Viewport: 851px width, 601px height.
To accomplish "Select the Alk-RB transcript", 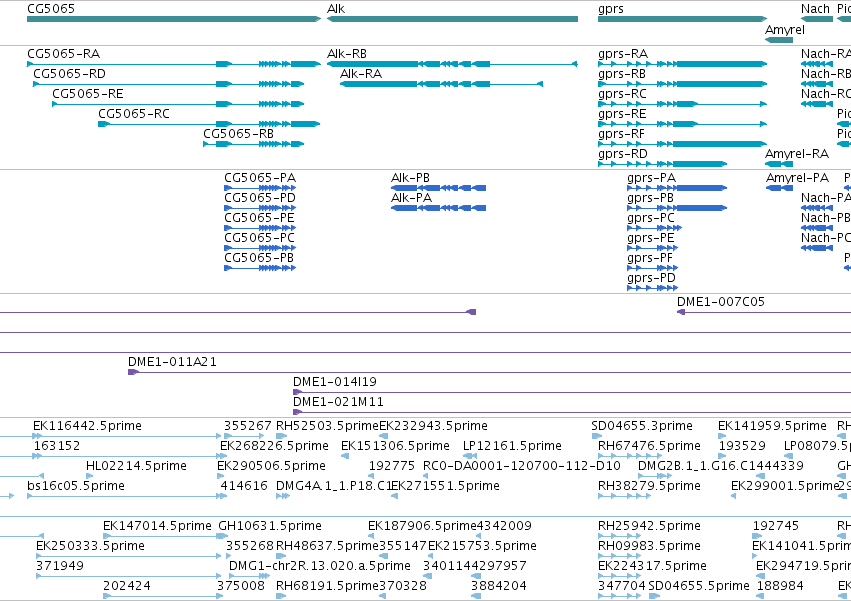I will (452, 64).
